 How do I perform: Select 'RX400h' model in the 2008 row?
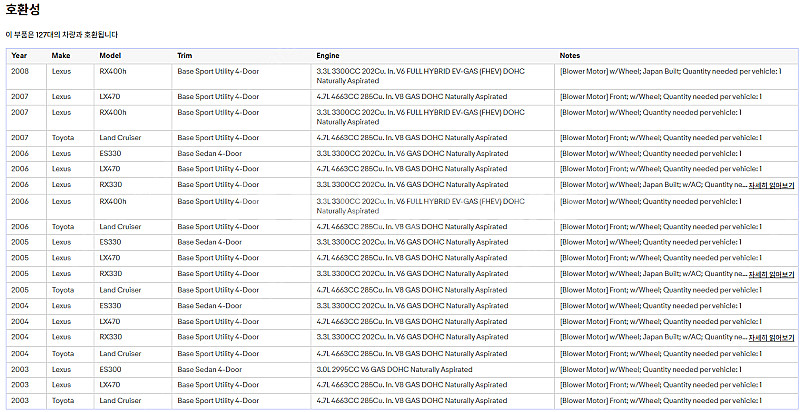coord(113,71)
